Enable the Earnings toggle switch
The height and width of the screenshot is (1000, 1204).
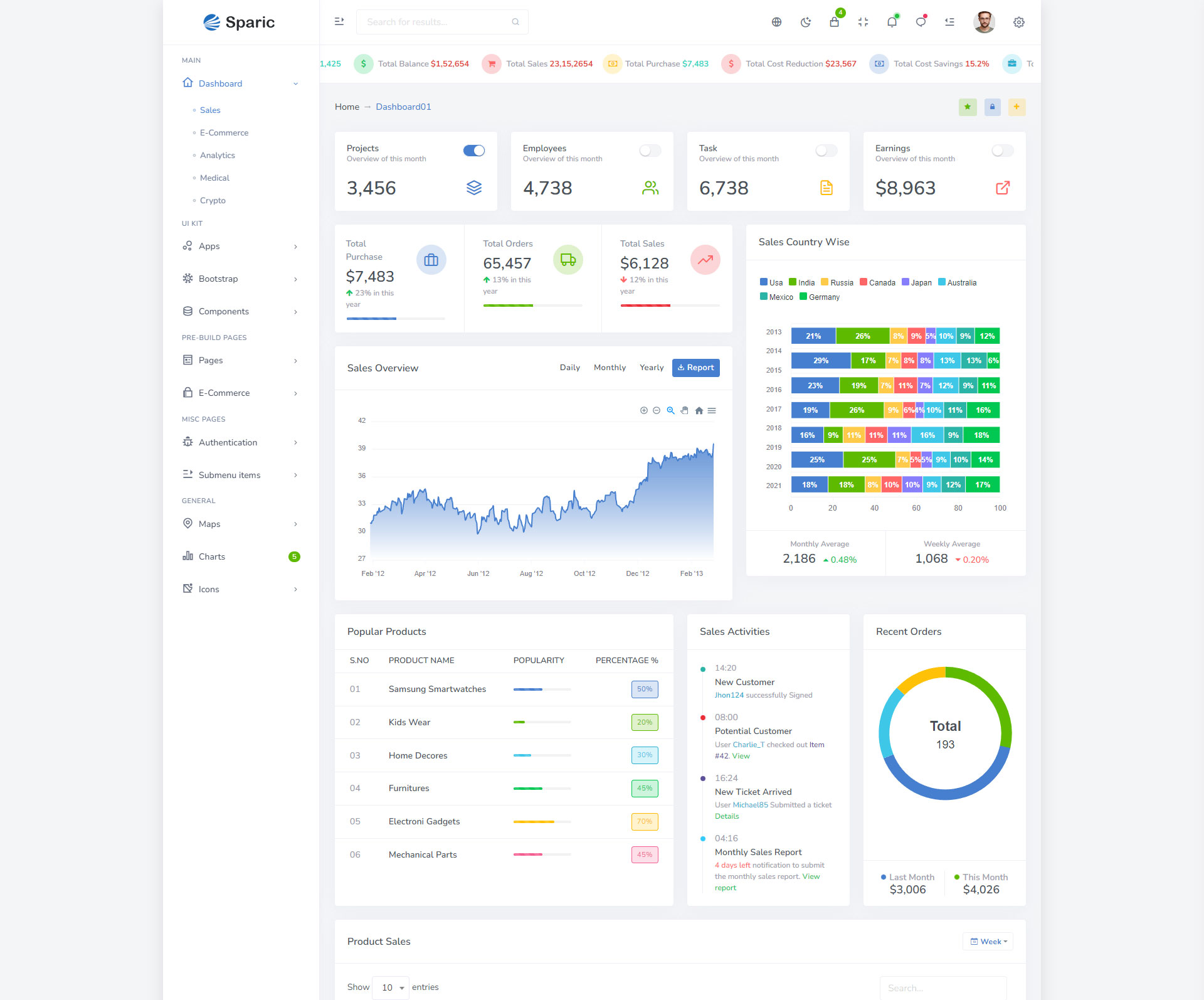[x=1003, y=151]
